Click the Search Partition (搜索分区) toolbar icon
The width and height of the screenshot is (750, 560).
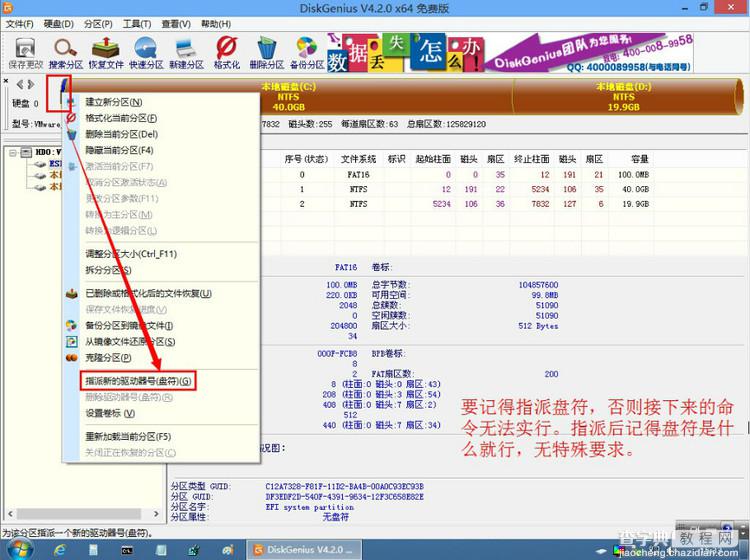point(66,53)
